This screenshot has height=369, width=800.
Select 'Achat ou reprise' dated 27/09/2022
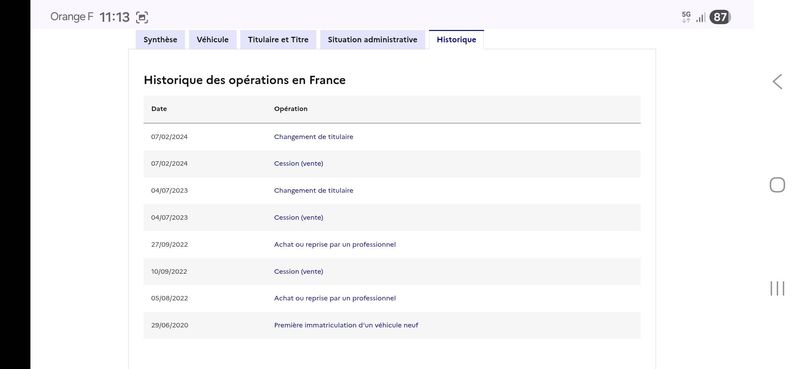click(335, 244)
